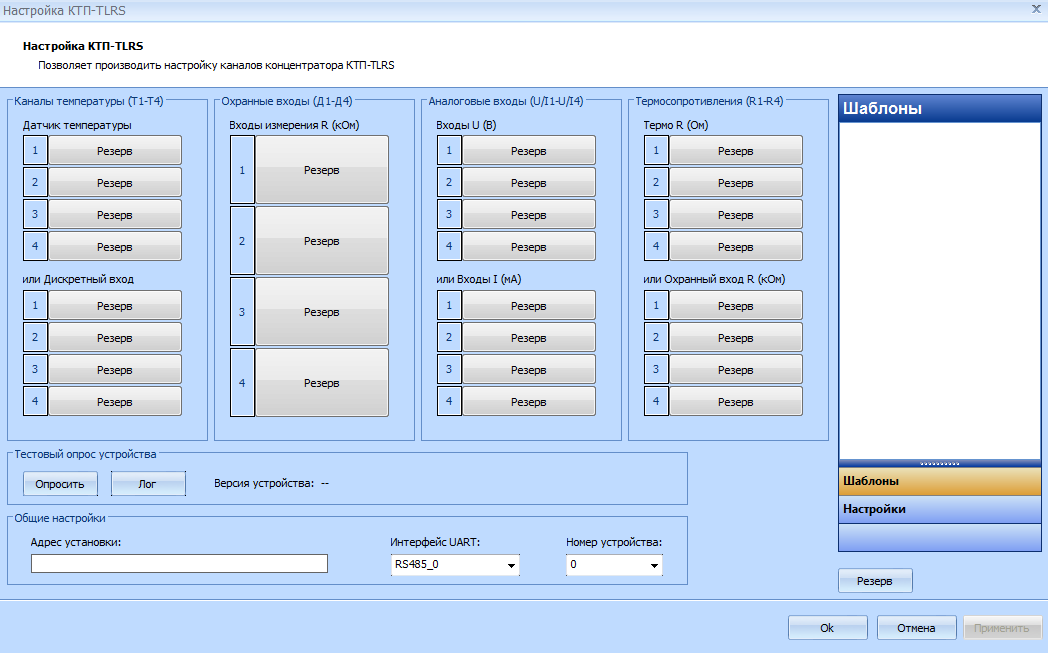Open the Лог button
Image resolution: width=1048 pixels, height=653 pixels.
148,484
